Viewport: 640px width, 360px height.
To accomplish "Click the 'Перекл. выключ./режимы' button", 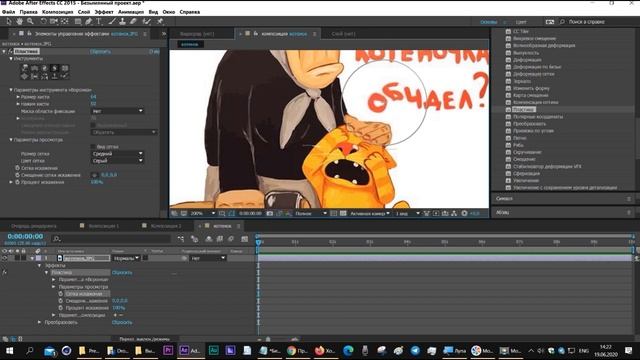I will click(144, 339).
